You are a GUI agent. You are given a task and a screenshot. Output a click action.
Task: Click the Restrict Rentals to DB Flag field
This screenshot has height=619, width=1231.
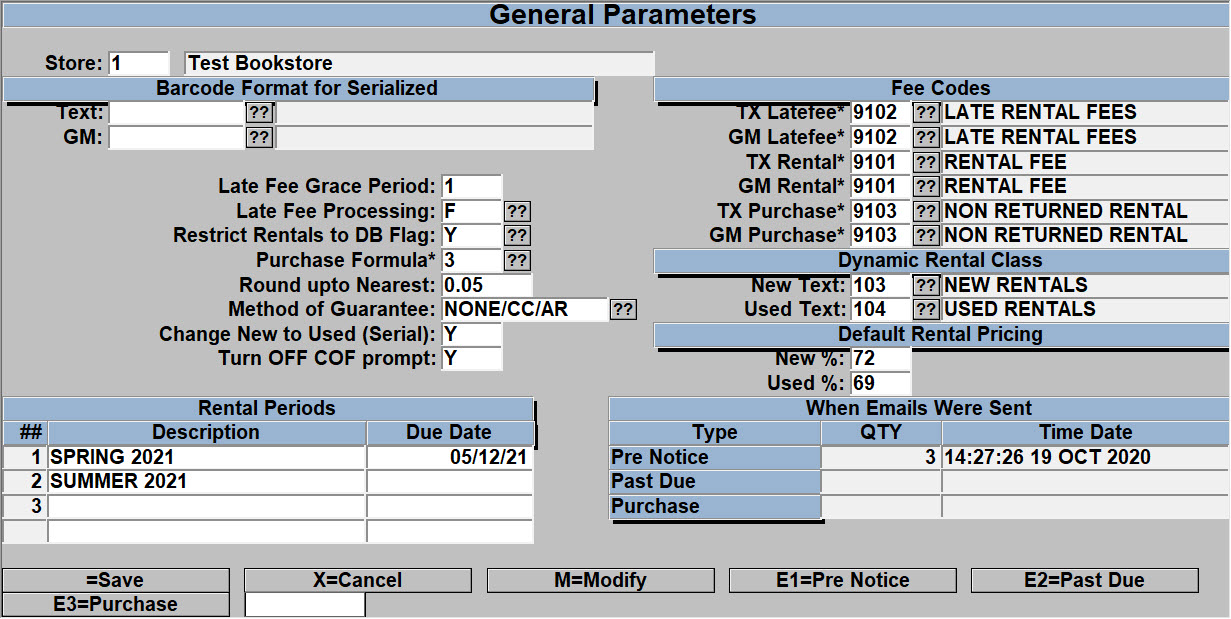tap(472, 236)
